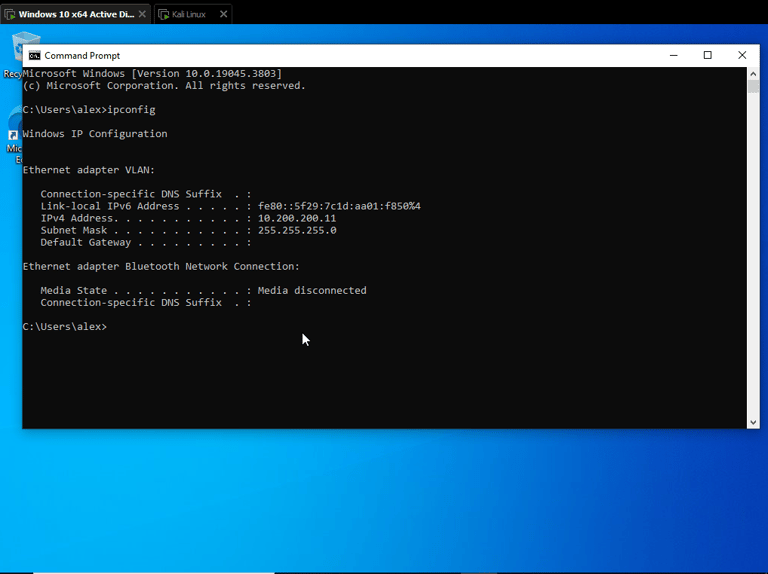The width and height of the screenshot is (768, 574).
Task: Click the scrollbar down arrow in Command Prompt
Action: (753, 422)
